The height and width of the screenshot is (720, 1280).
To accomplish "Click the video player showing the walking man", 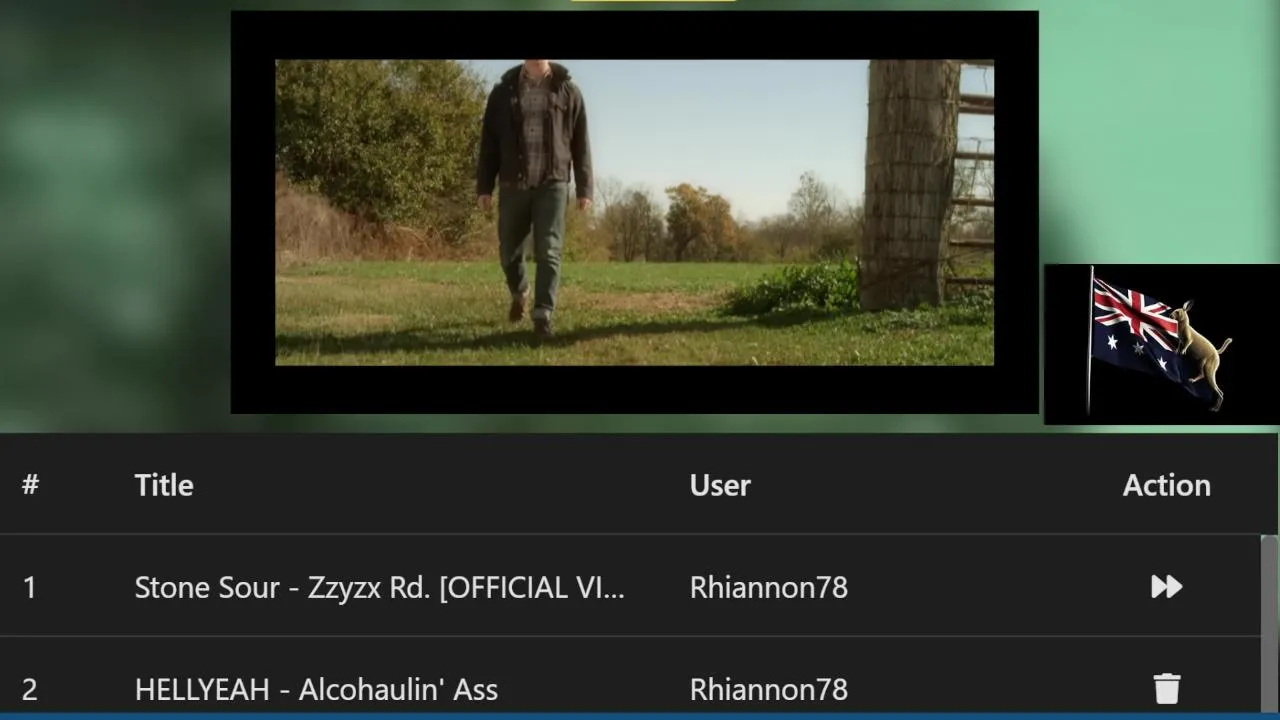I will [634, 212].
